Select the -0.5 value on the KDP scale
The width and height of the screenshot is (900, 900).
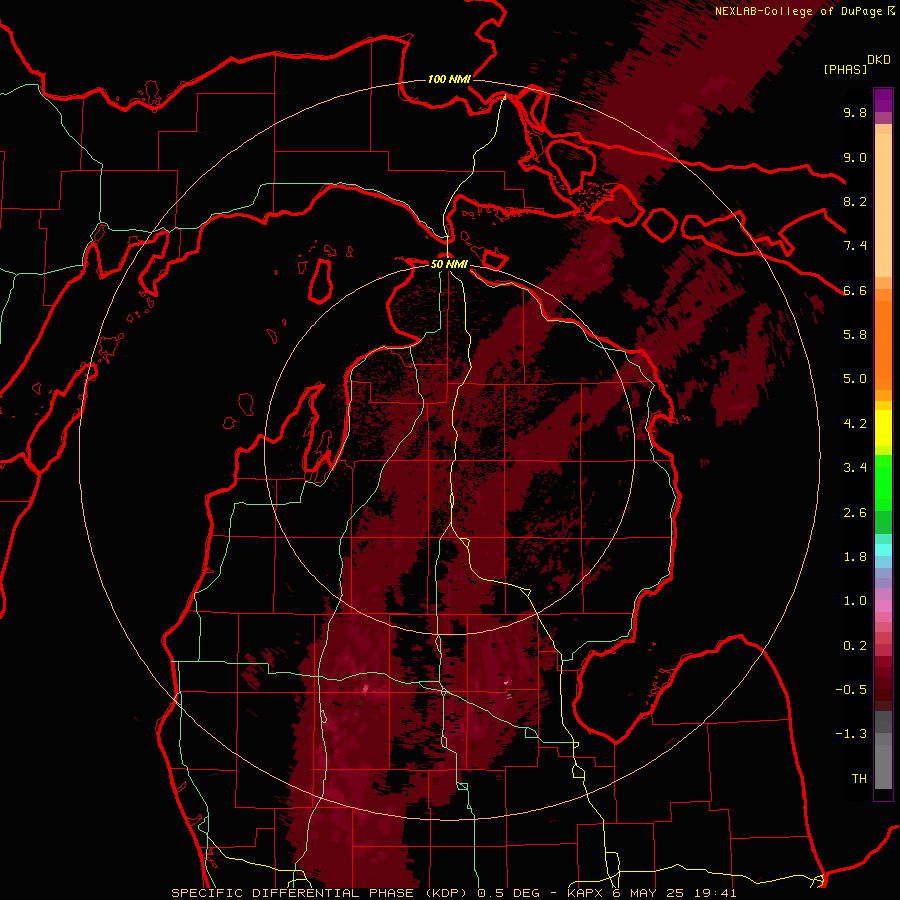[851, 690]
